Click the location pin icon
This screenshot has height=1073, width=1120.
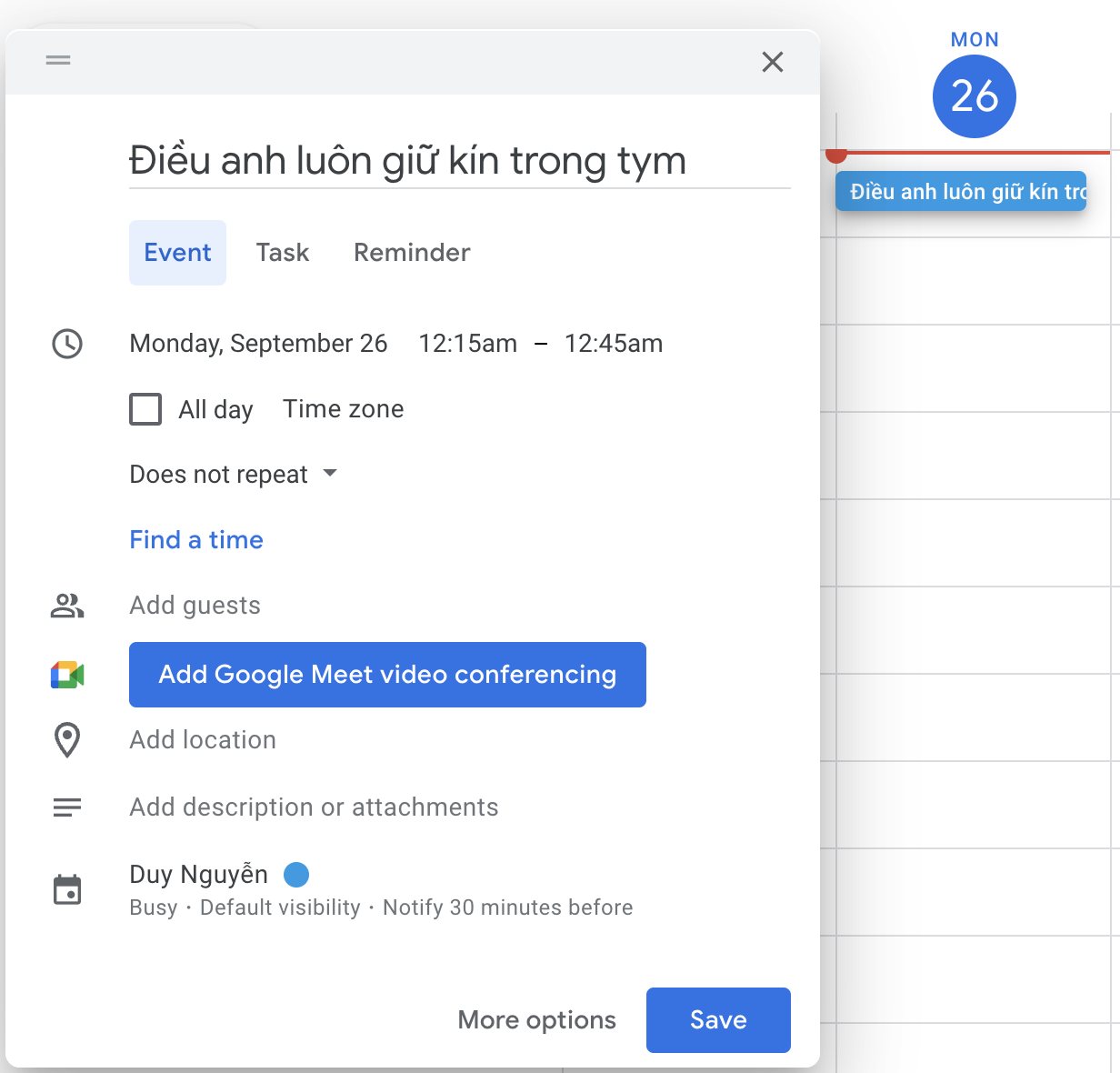pyautogui.click(x=67, y=740)
